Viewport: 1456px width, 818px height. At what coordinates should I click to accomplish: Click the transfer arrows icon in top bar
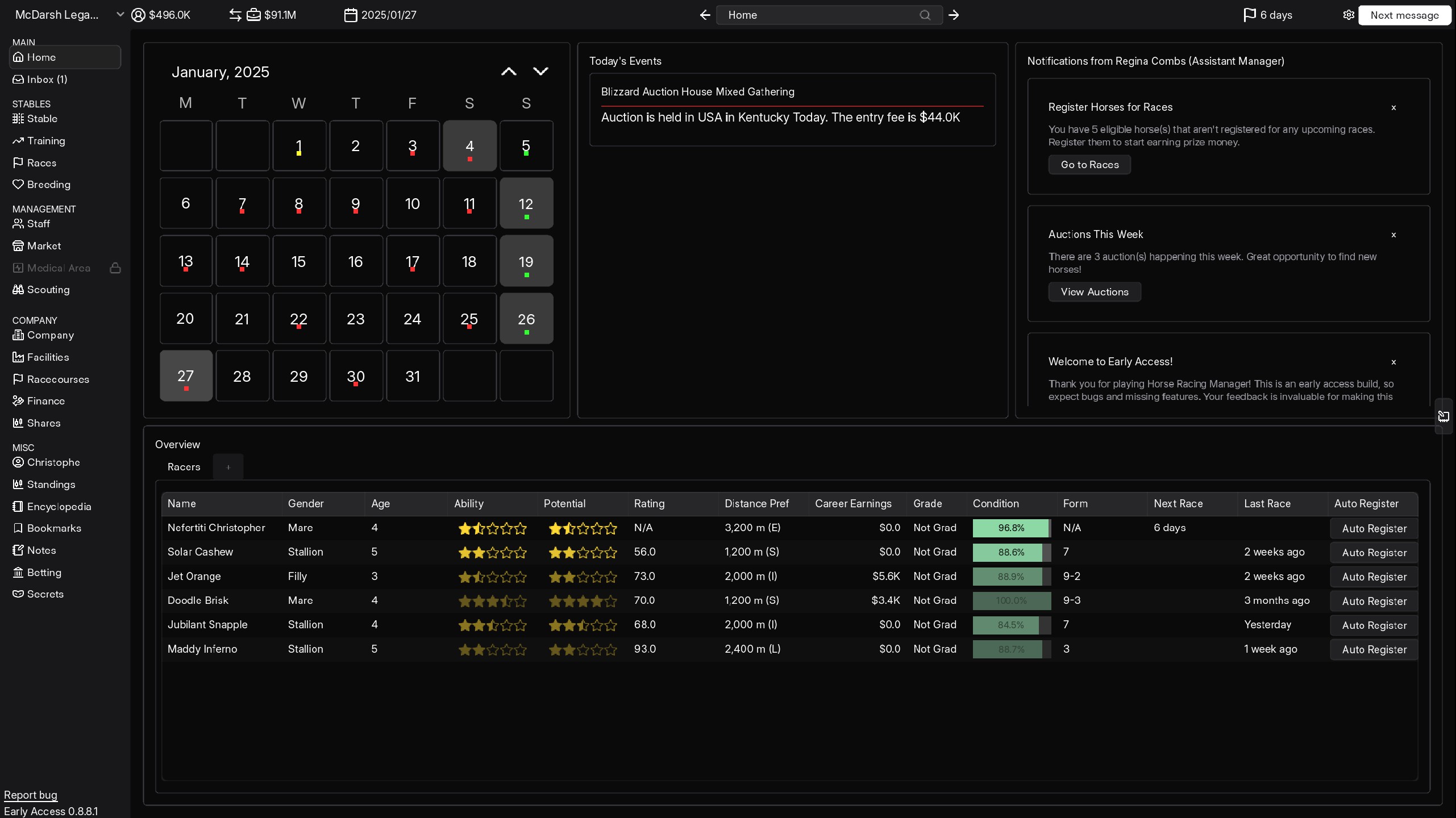click(x=235, y=15)
